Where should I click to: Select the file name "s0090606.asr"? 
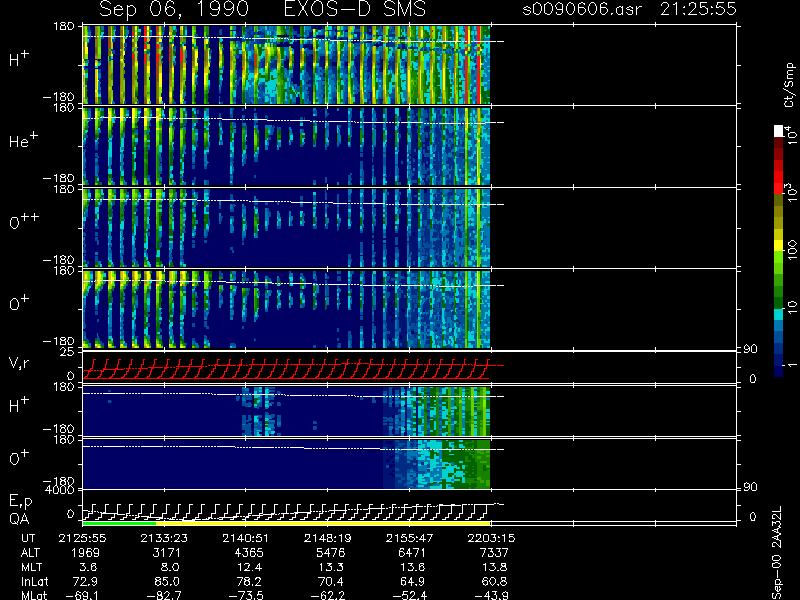pyautogui.click(x=582, y=9)
